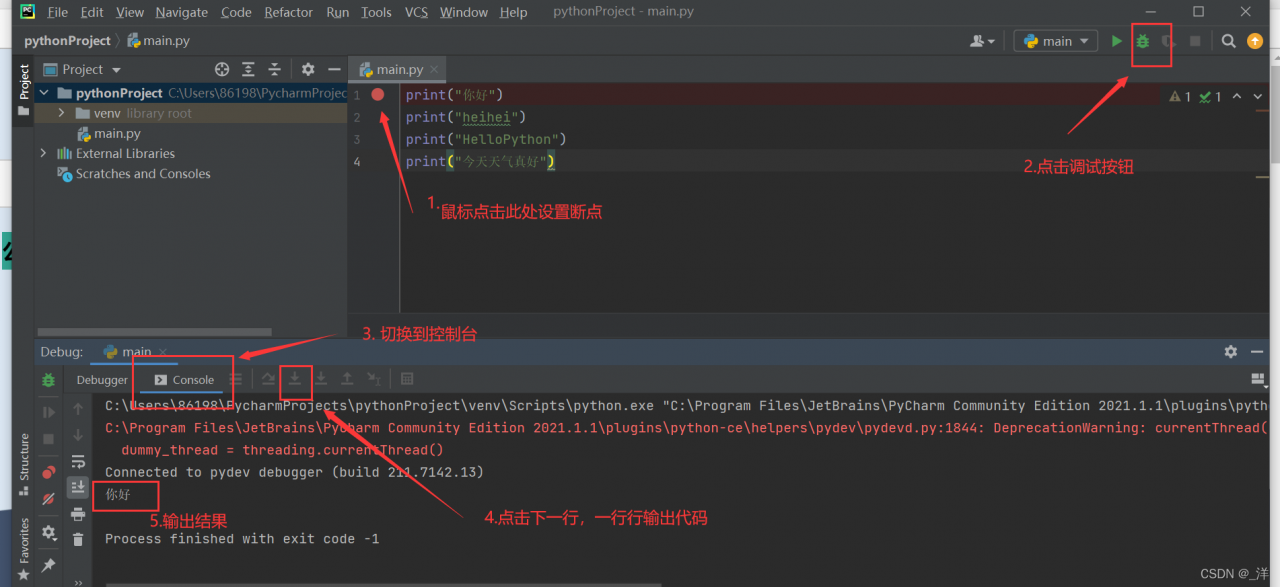Open the Run menu

pos(338,12)
